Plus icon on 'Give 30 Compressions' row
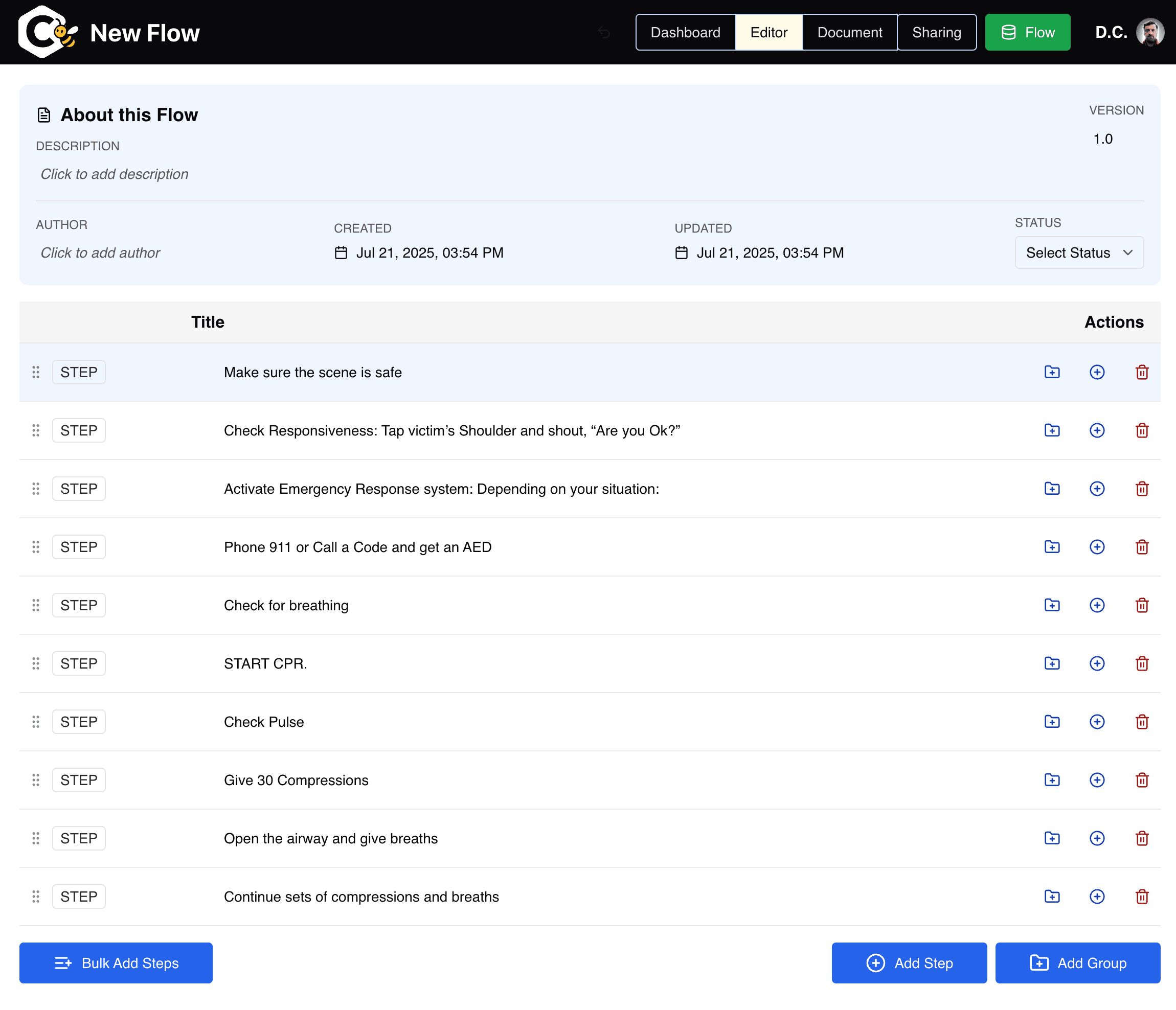1176x1010 pixels. 1097,780
